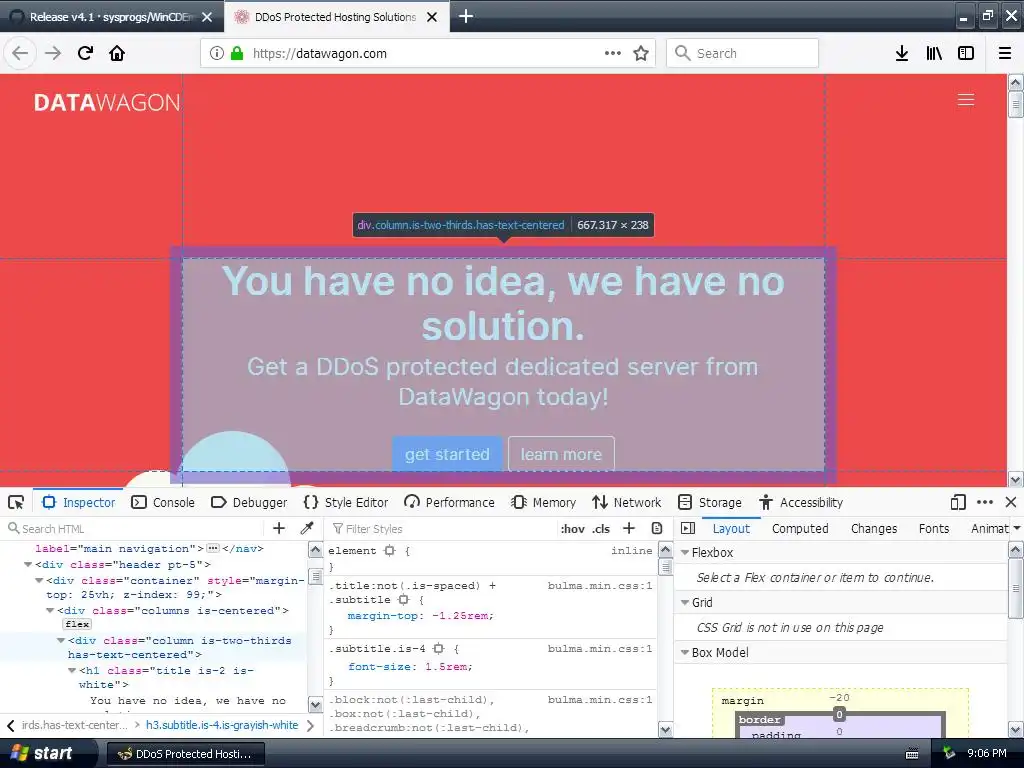1024x768 pixels.
Task: Switch to the Network tab
Action: pos(627,502)
